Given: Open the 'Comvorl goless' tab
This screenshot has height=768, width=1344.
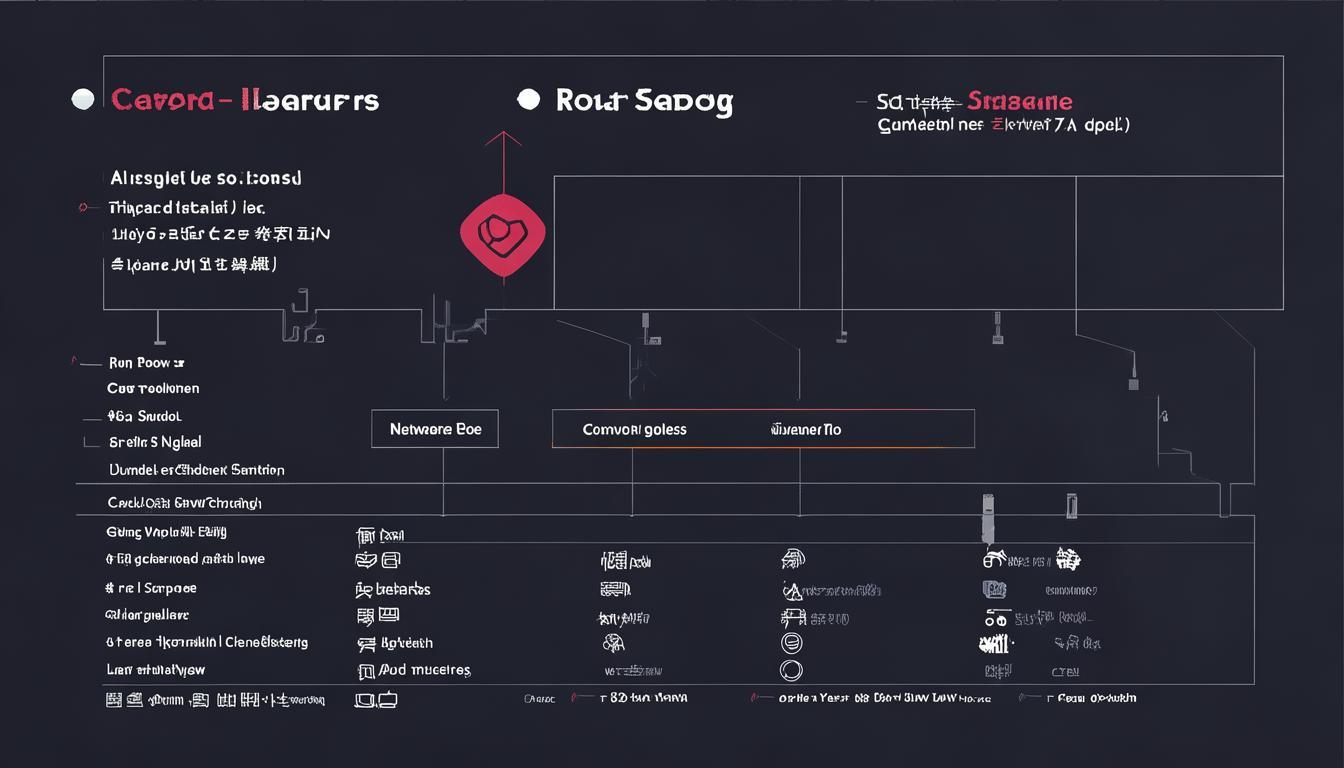Looking at the screenshot, I should (634, 429).
